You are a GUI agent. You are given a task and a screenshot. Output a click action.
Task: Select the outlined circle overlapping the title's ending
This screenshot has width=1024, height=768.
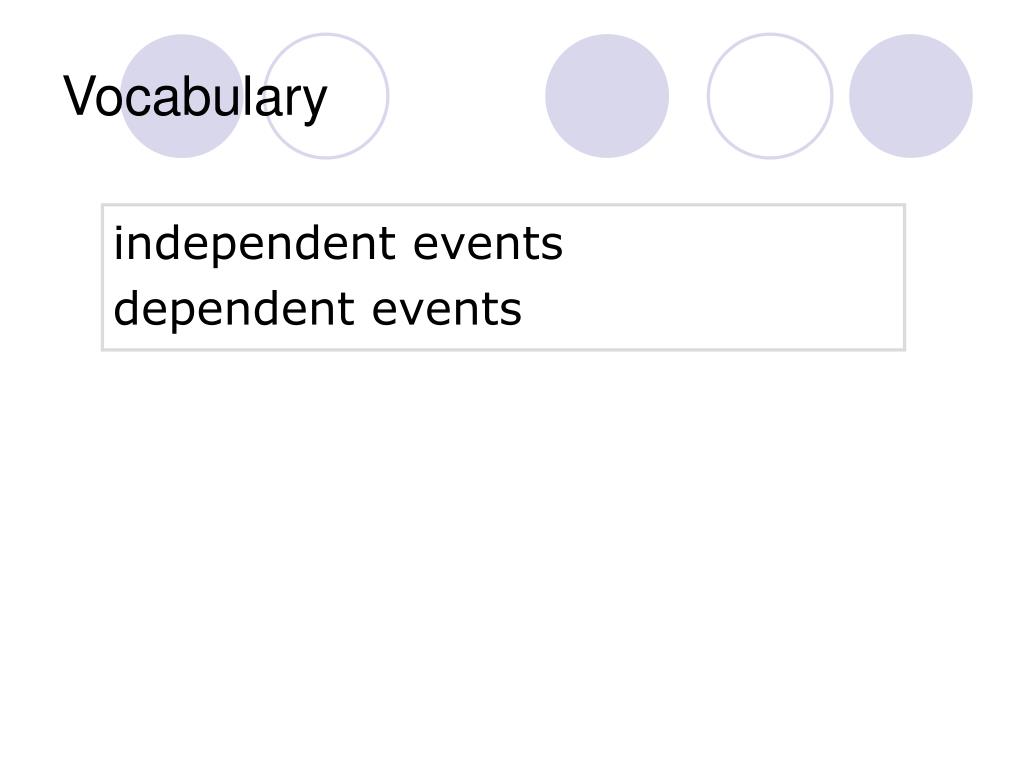click(x=327, y=96)
